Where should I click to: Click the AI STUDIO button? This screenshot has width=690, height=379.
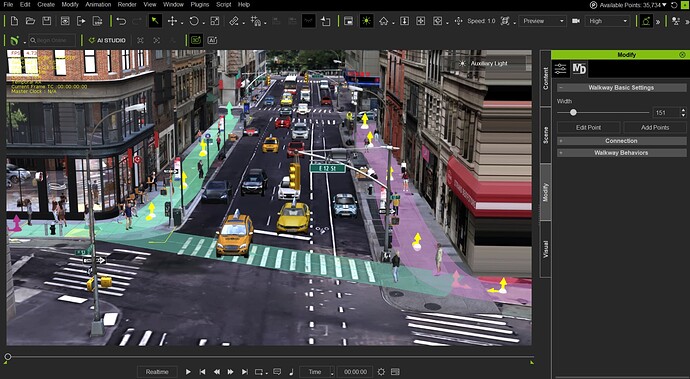click(107, 40)
